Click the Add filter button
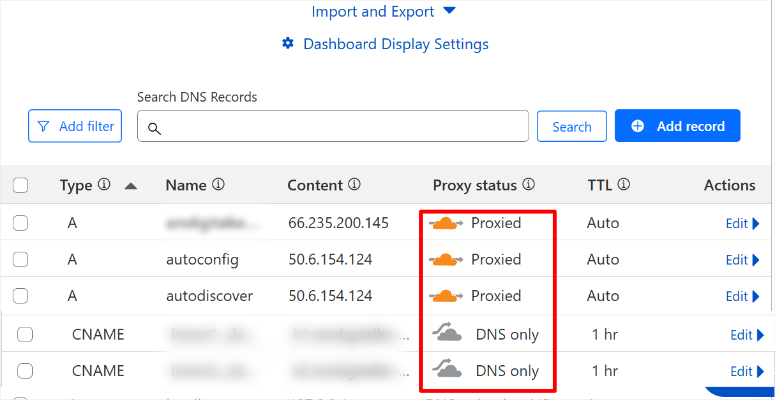The height and width of the screenshot is (400, 775). pyautogui.click(x=75, y=126)
